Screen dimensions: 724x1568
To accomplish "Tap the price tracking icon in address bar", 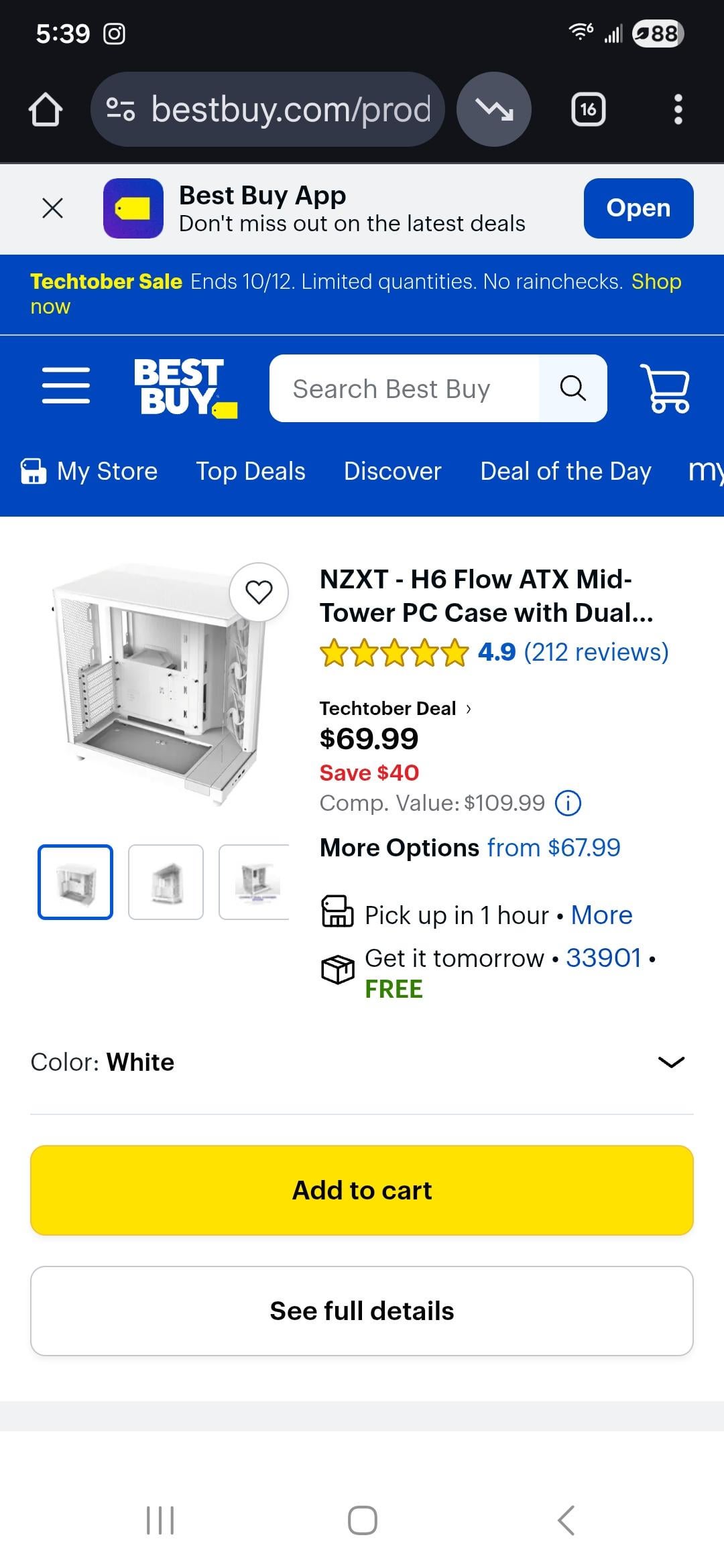I will [x=494, y=109].
